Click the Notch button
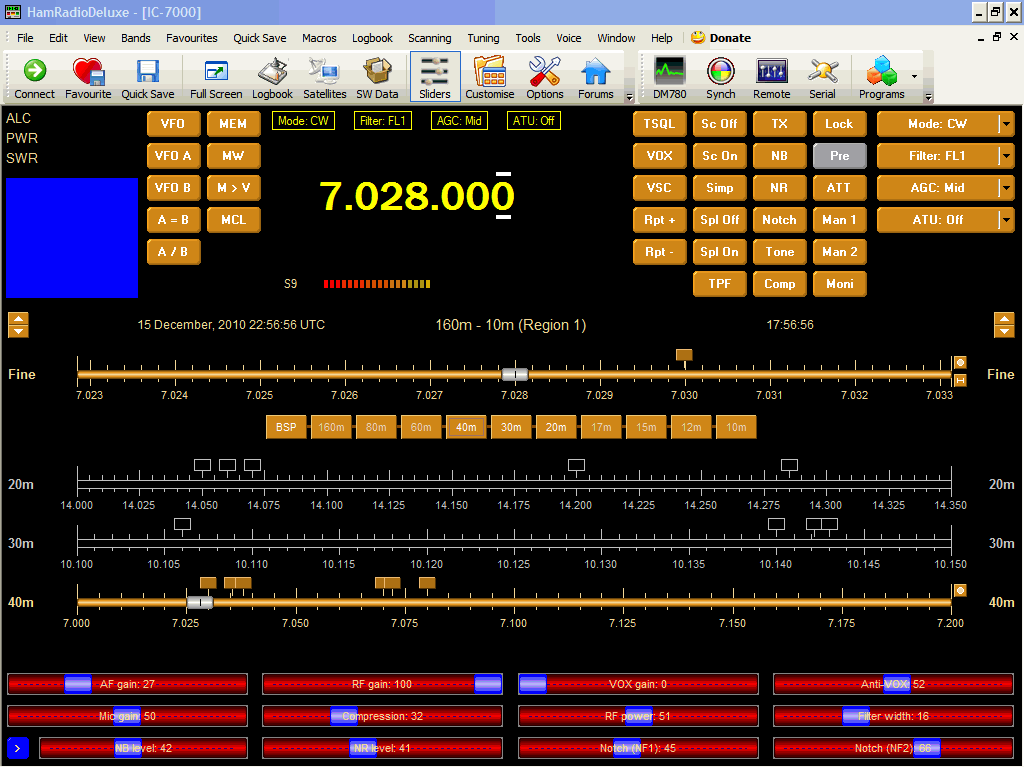The height and width of the screenshot is (768, 1024). pos(779,219)
